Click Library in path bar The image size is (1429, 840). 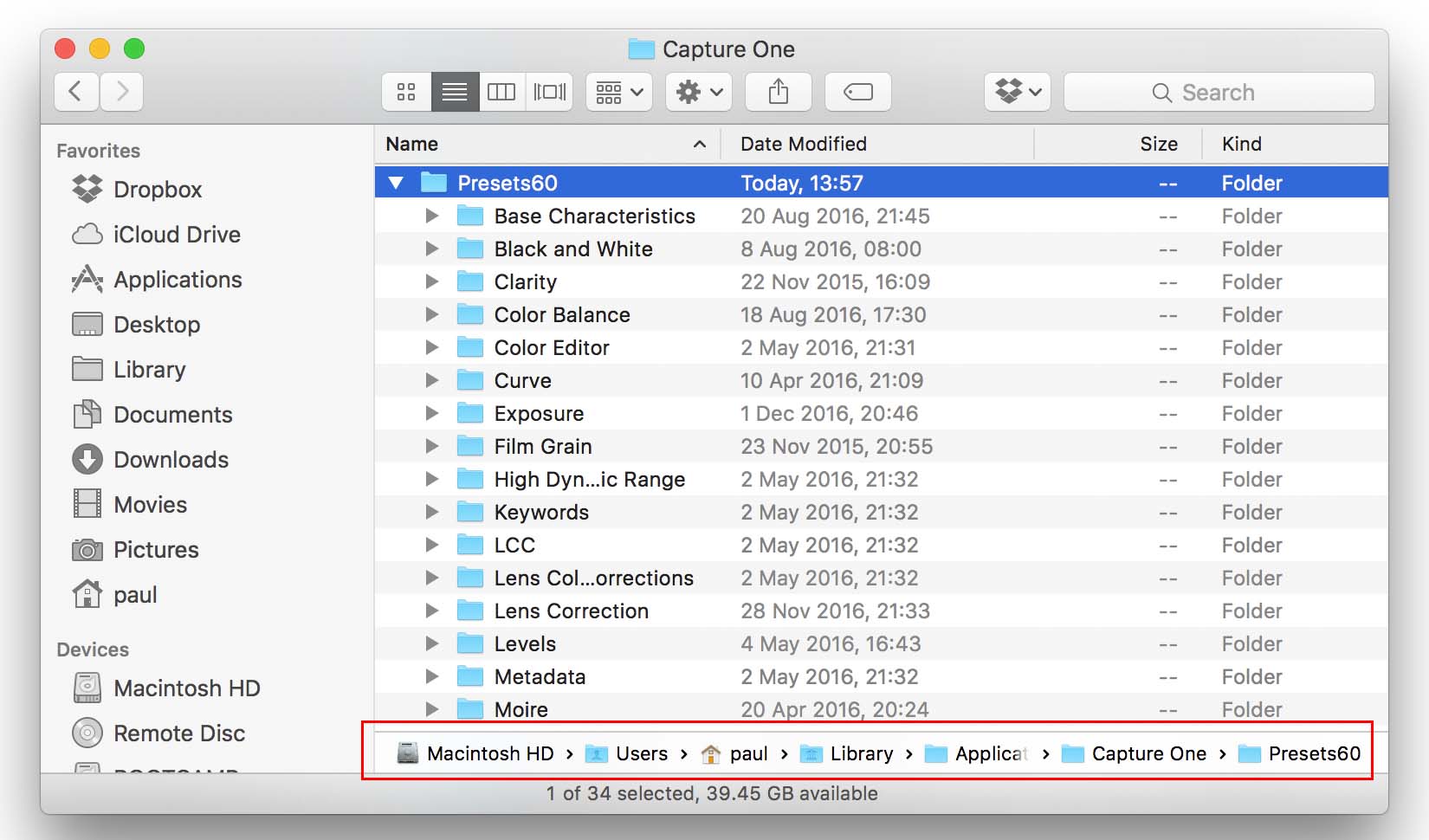pos(846,753)
